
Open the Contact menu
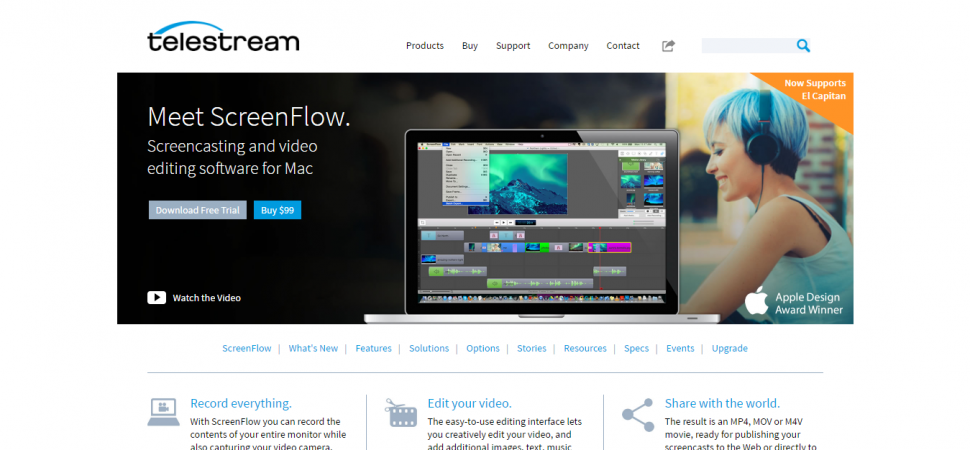tap(623, 46)
